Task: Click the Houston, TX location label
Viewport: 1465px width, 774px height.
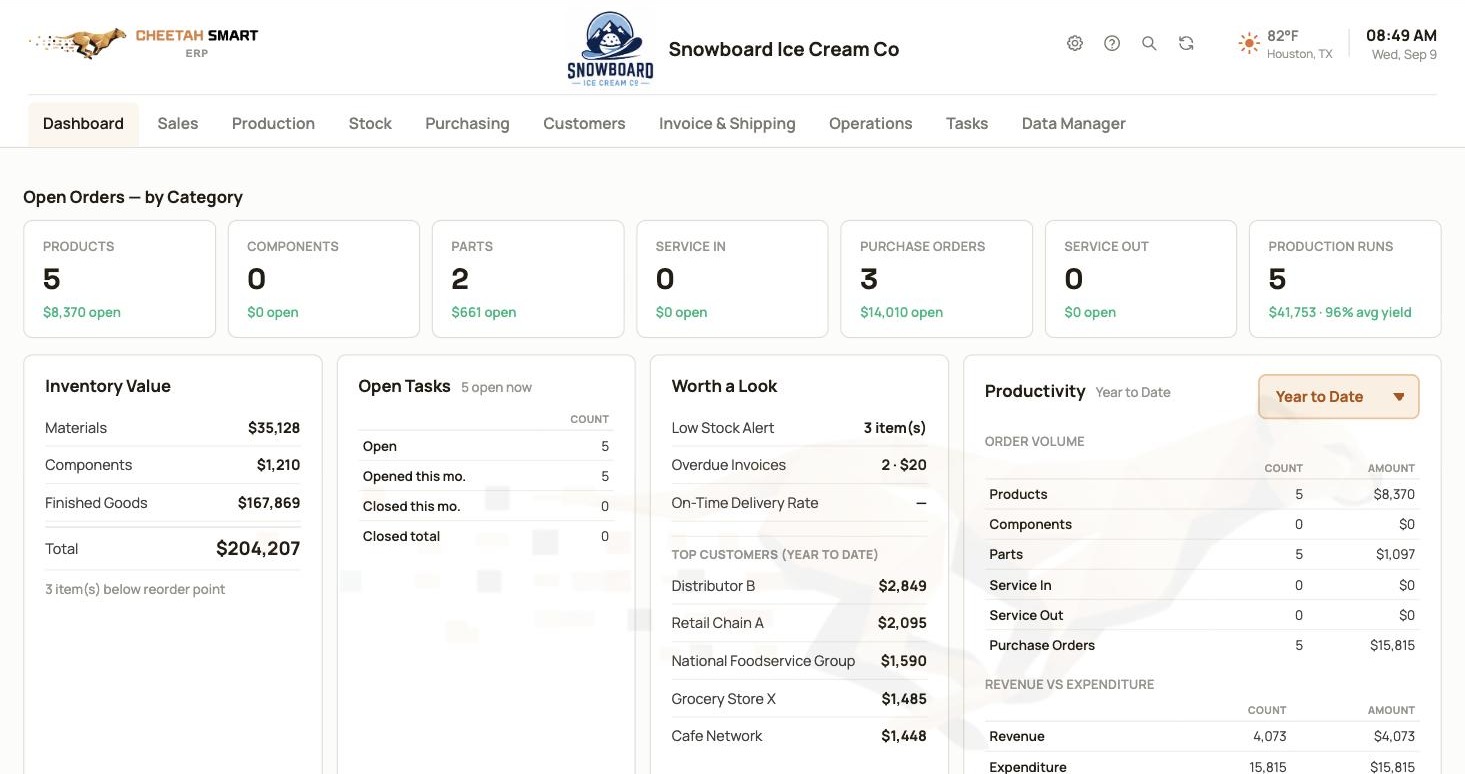Action: coord(1299,54)
